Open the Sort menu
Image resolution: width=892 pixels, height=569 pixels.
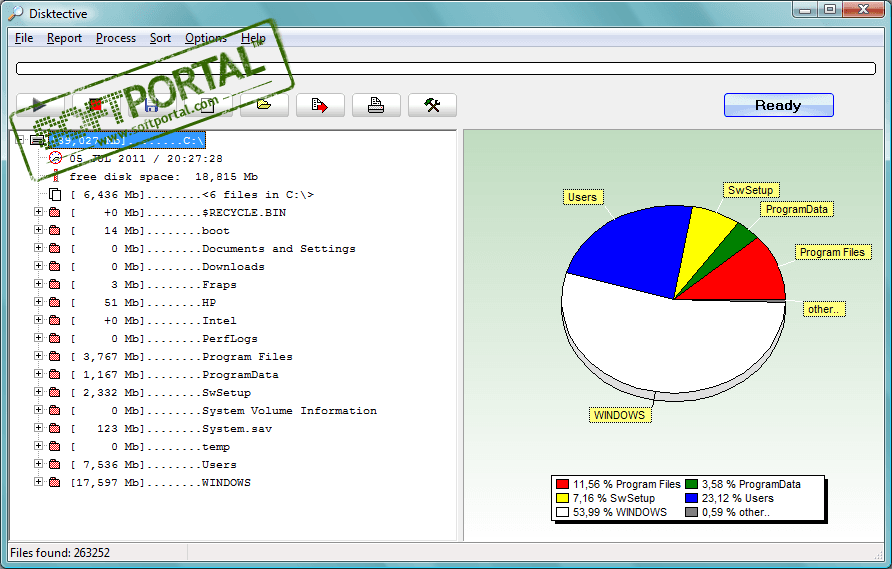pos(160,38)
